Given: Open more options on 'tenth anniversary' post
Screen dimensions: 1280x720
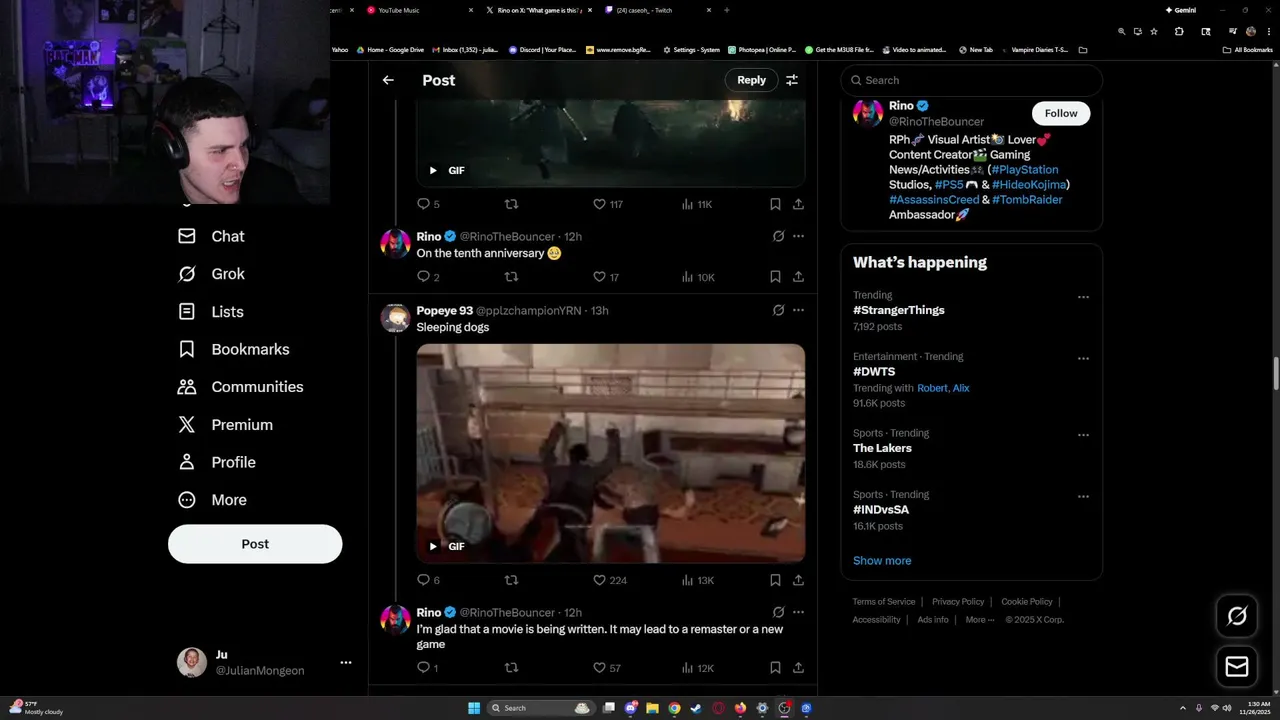Looking at the screenshot, I should click(798, 236).
